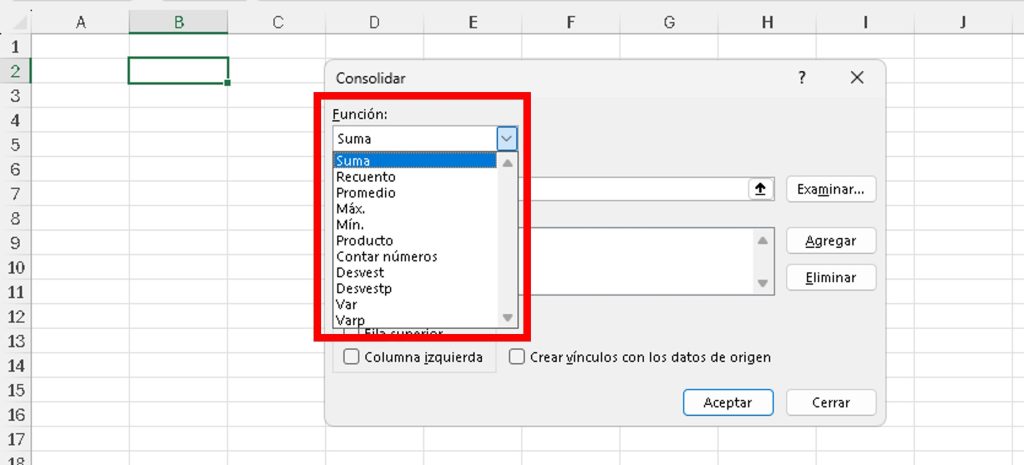Select Recuento function option
1024x465 pixels.
(366, 177)
